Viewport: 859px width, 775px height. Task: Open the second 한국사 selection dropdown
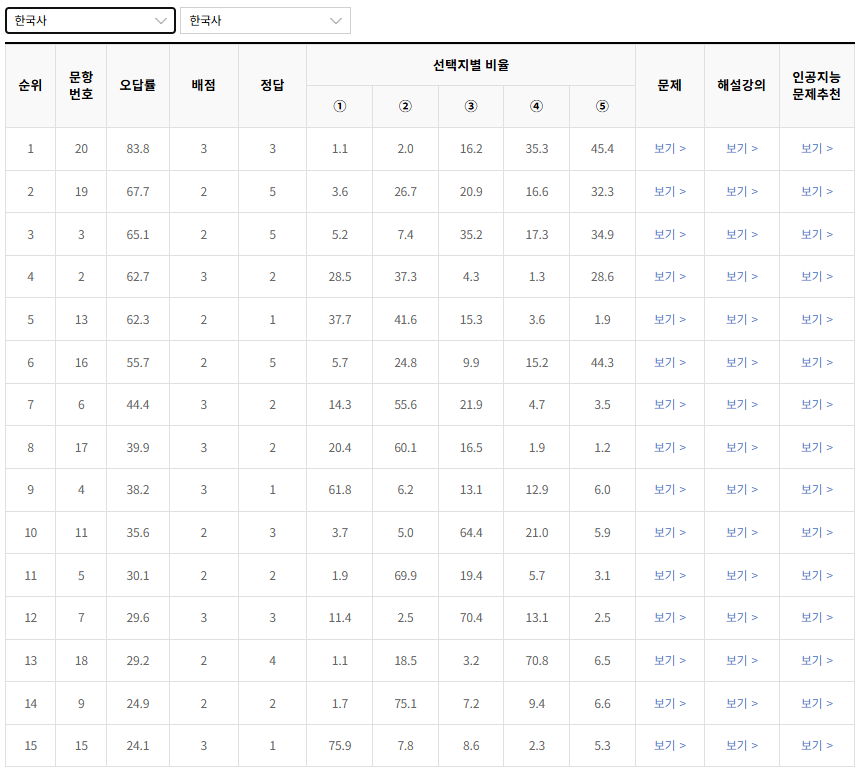(x=265, y=20)
